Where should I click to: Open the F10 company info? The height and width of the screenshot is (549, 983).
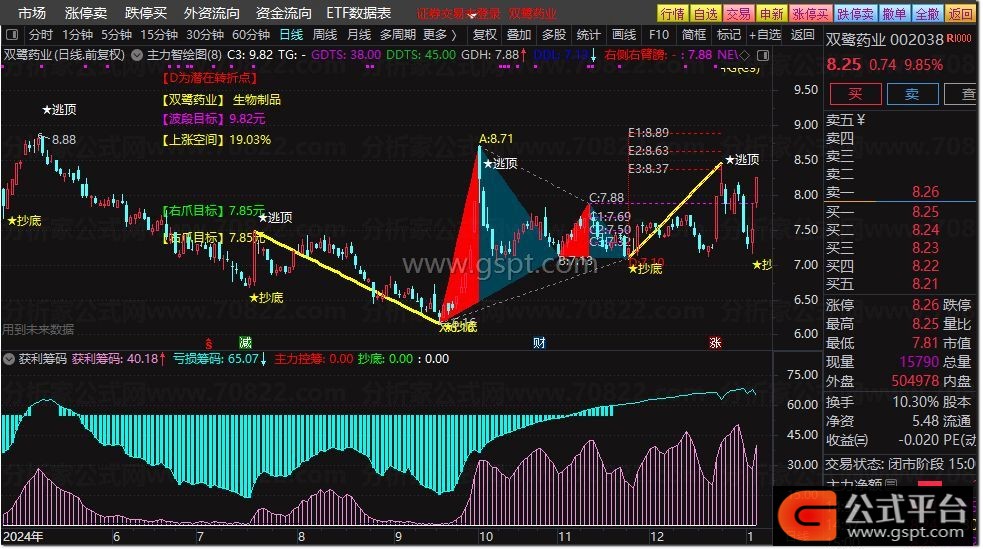coord(659,34)
